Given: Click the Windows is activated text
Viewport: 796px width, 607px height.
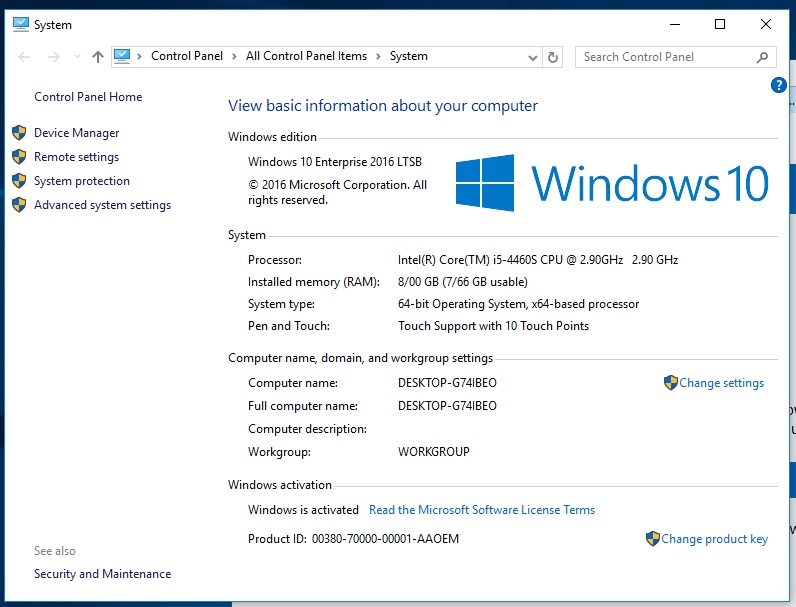Looking at the screenshot, I should click(x=303, y=510).
